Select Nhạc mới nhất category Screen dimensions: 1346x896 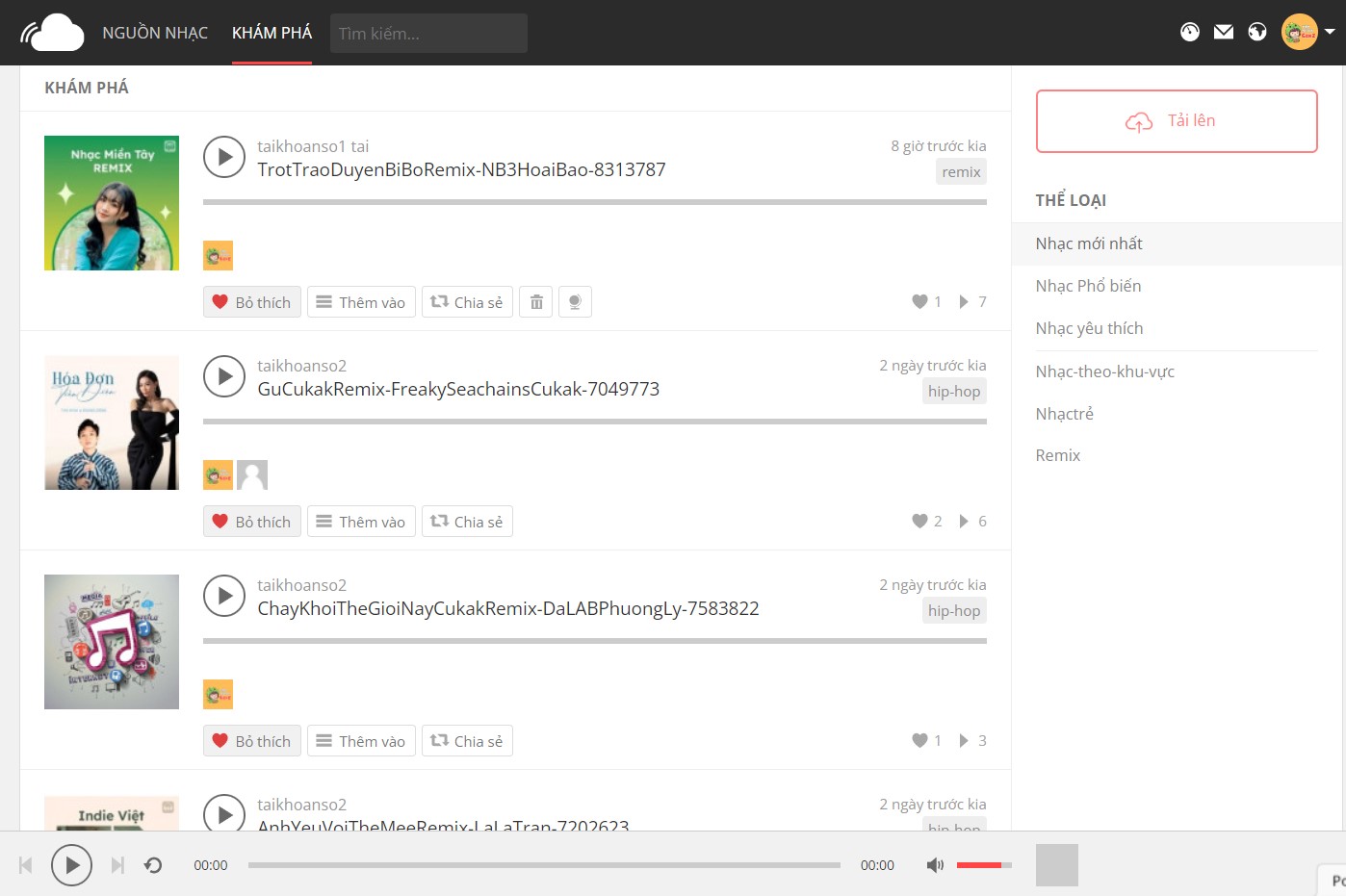(1177, 243)
